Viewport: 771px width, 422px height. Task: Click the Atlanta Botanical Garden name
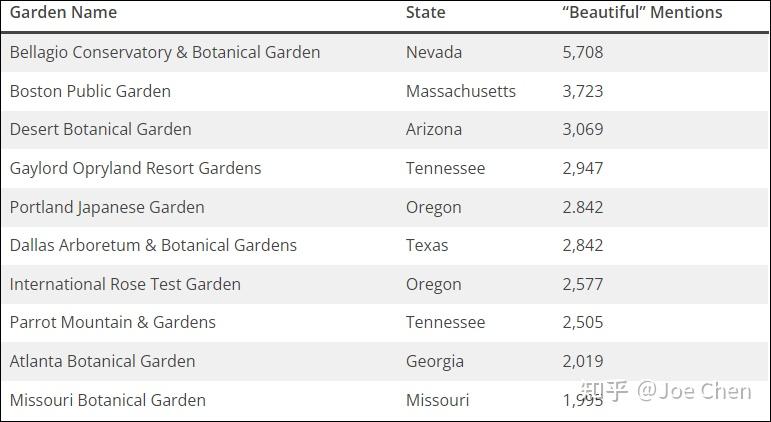[x=102, y=361]
